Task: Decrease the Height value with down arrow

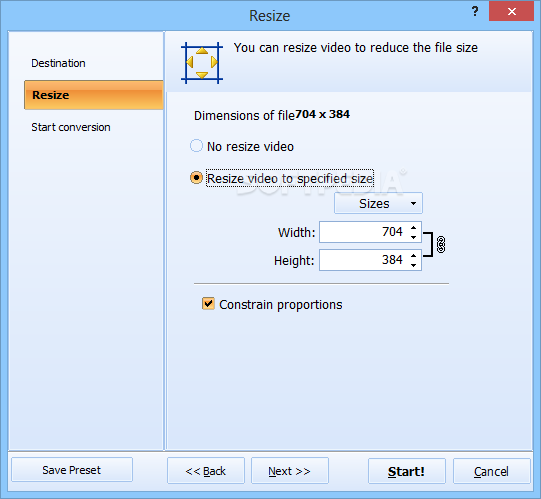Action: [x=413, y=265]
